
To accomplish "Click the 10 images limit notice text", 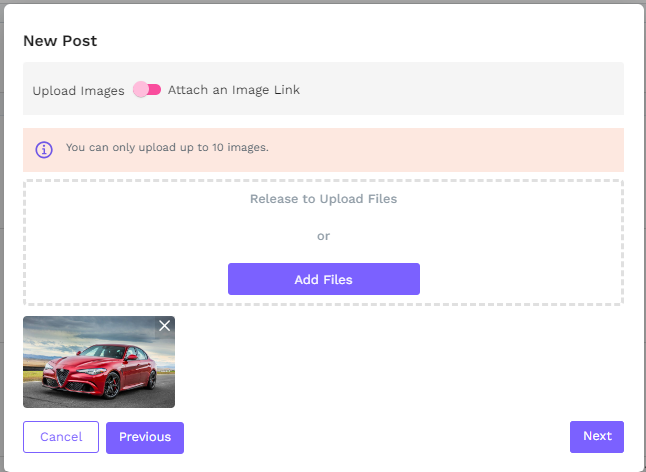I will (167, 148).
